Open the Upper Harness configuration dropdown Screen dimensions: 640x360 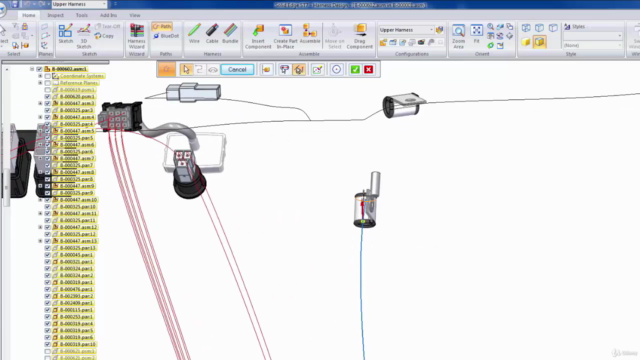406,30
